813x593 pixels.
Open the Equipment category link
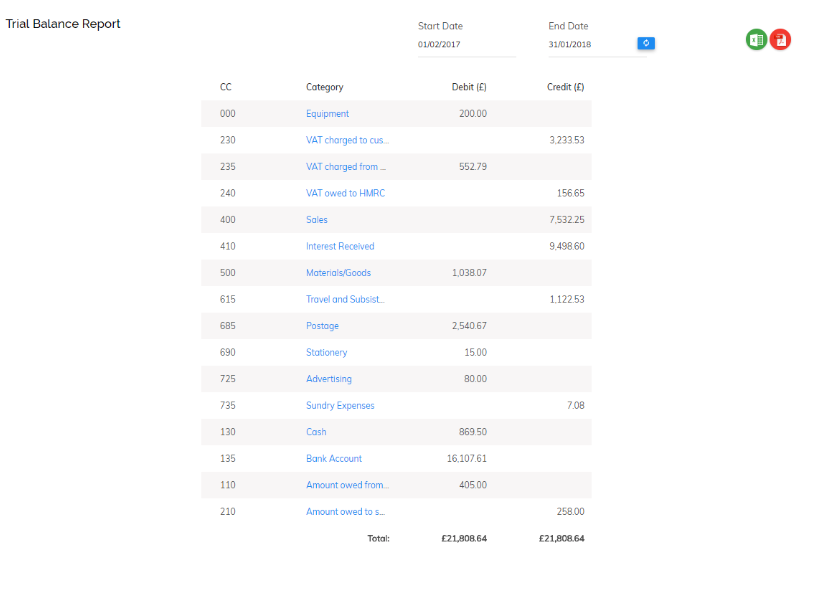point(327,114)
